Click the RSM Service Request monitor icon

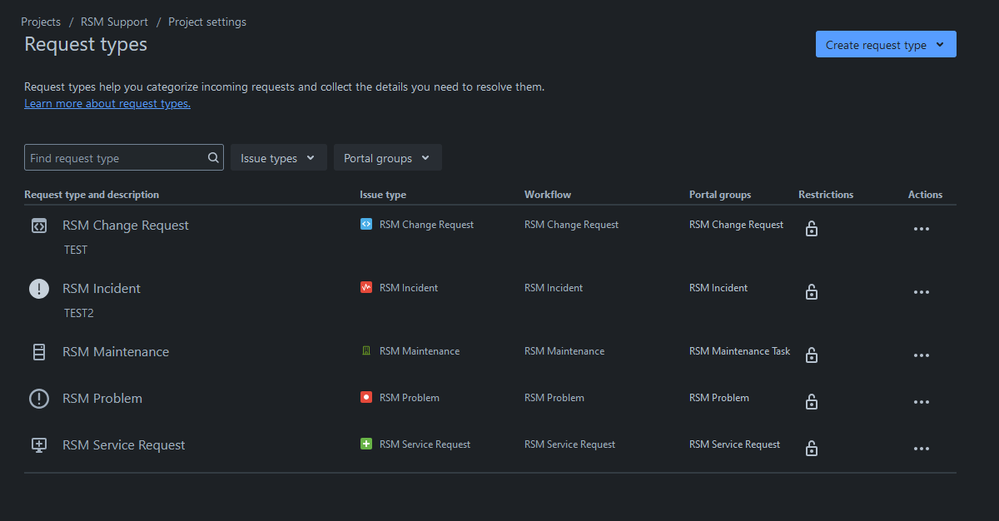coord(39,445)
